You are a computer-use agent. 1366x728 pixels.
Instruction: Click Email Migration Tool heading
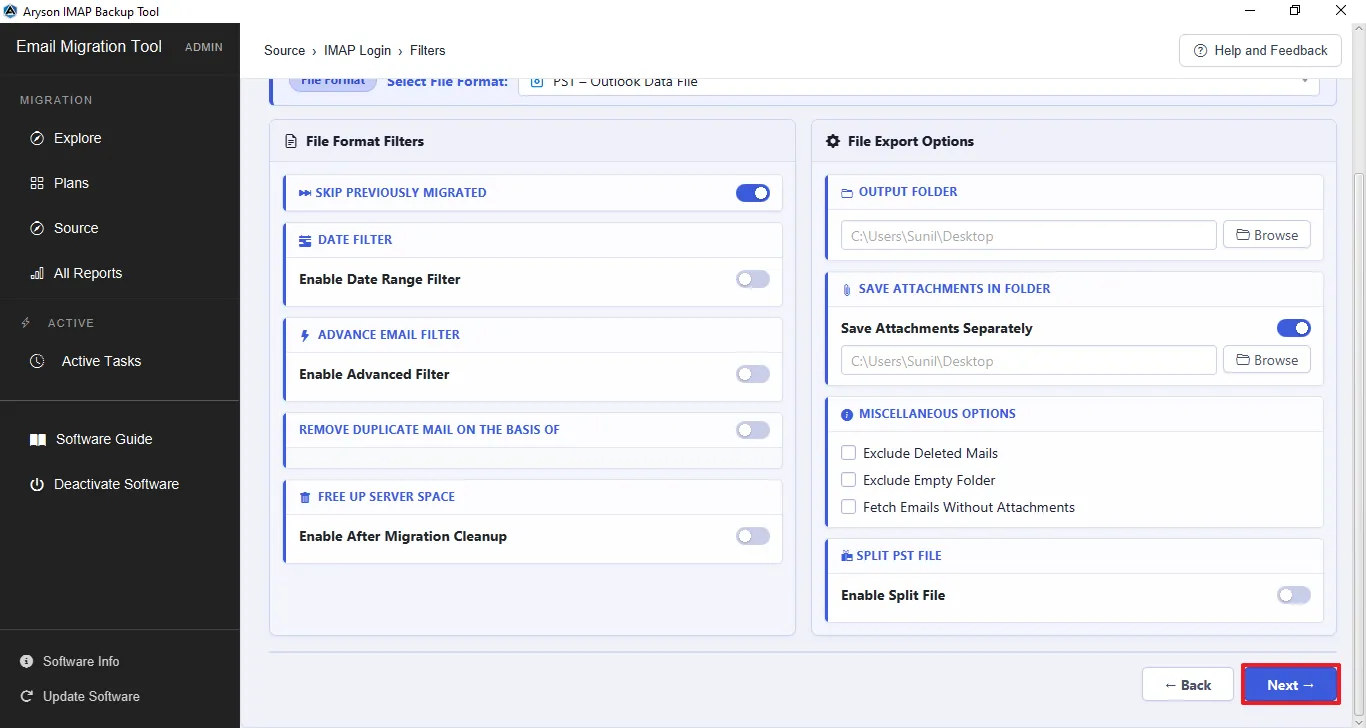coord(89,46)
